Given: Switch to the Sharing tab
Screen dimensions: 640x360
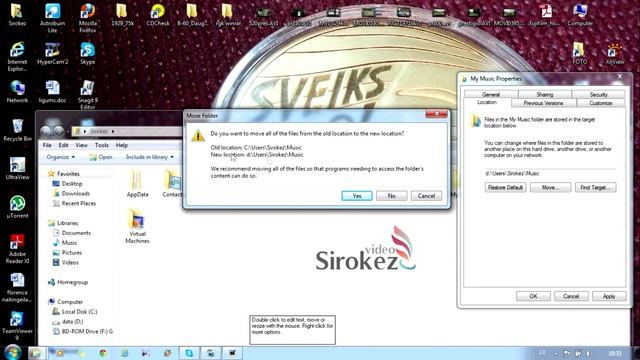Looking at the screenshot, I should tap(544, 94).
